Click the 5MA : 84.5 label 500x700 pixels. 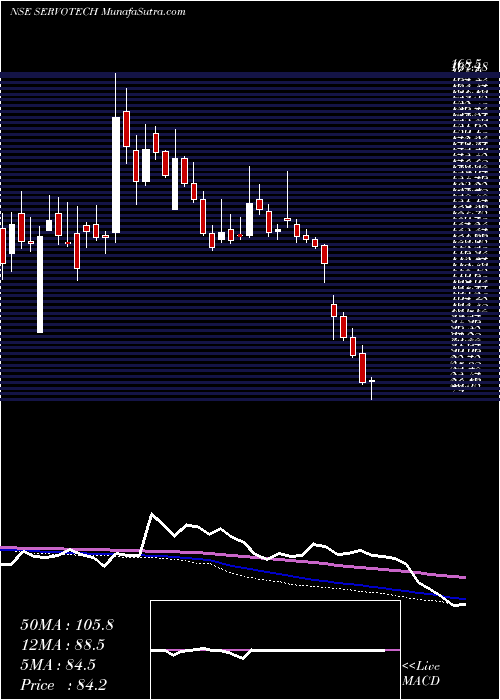coord(58,665)
